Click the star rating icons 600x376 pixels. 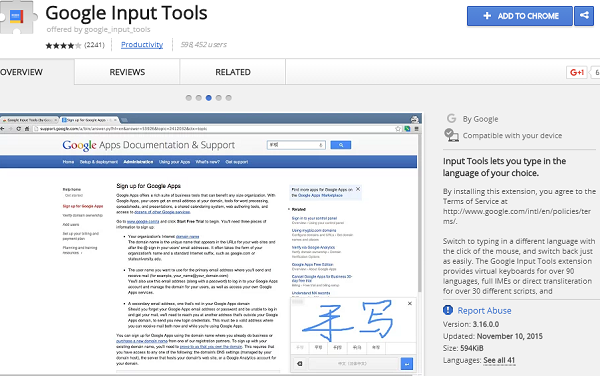[63, 46]
